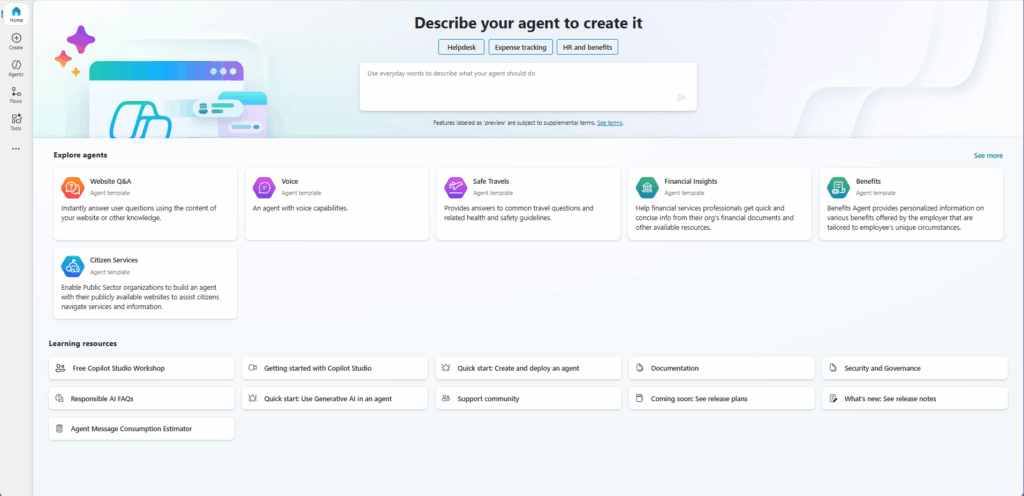Open the three-dot more menu in sidebar

16,149
